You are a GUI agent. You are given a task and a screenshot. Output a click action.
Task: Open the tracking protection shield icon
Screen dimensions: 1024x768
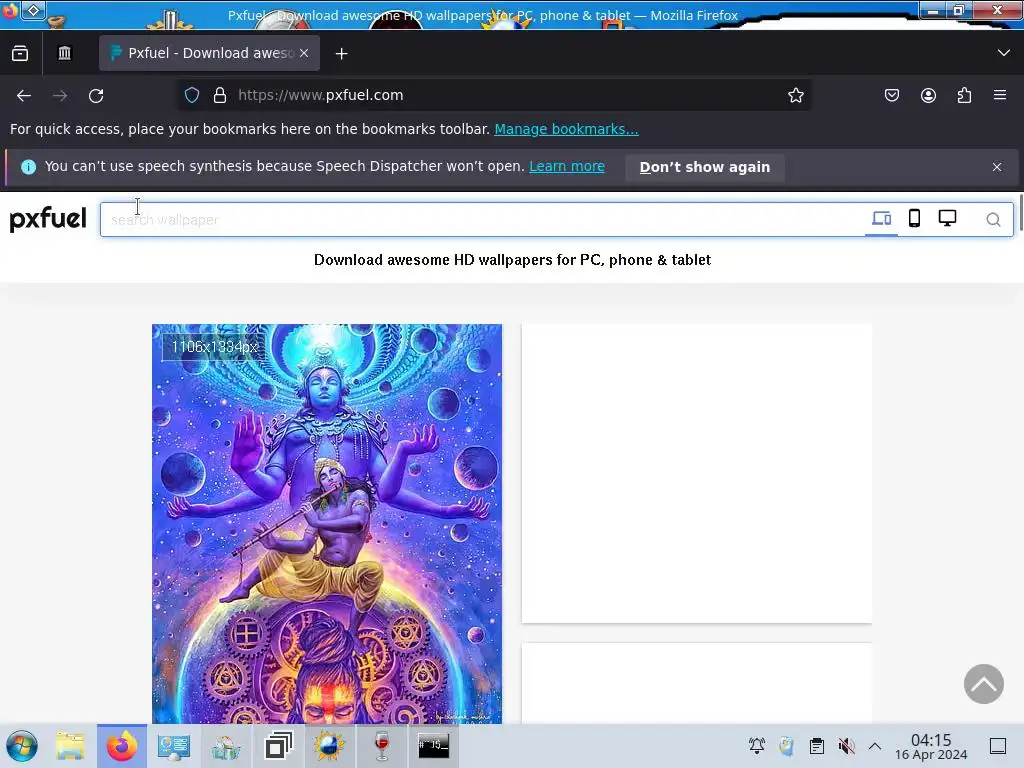click(x=191, y=95)
